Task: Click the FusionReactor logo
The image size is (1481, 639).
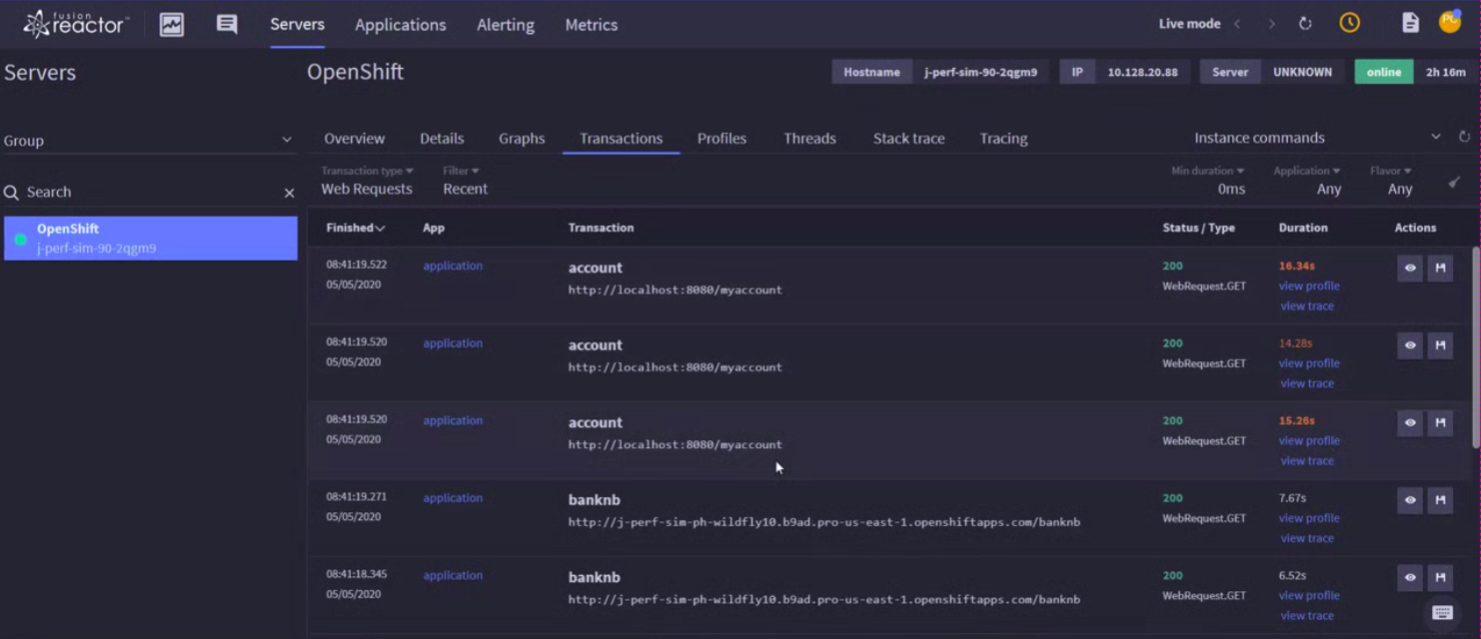Action: [76, 24]
